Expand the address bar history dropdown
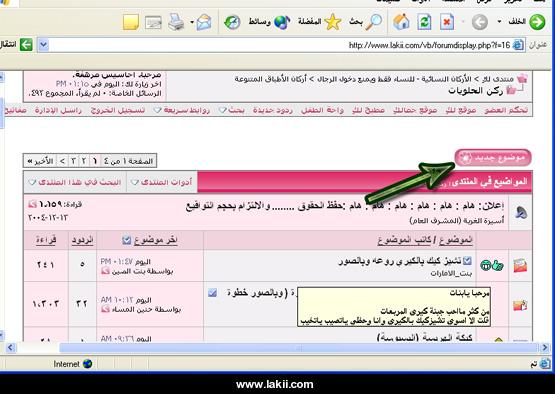Screen dimensions: 555x394 pos(44,45)
